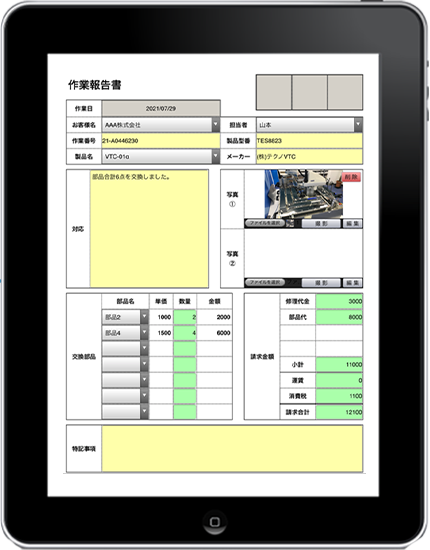This screenshot has width=430, height=550.
Task: Expand the 担当者 dropdown showing 山本
Action: tap(309, 125)
